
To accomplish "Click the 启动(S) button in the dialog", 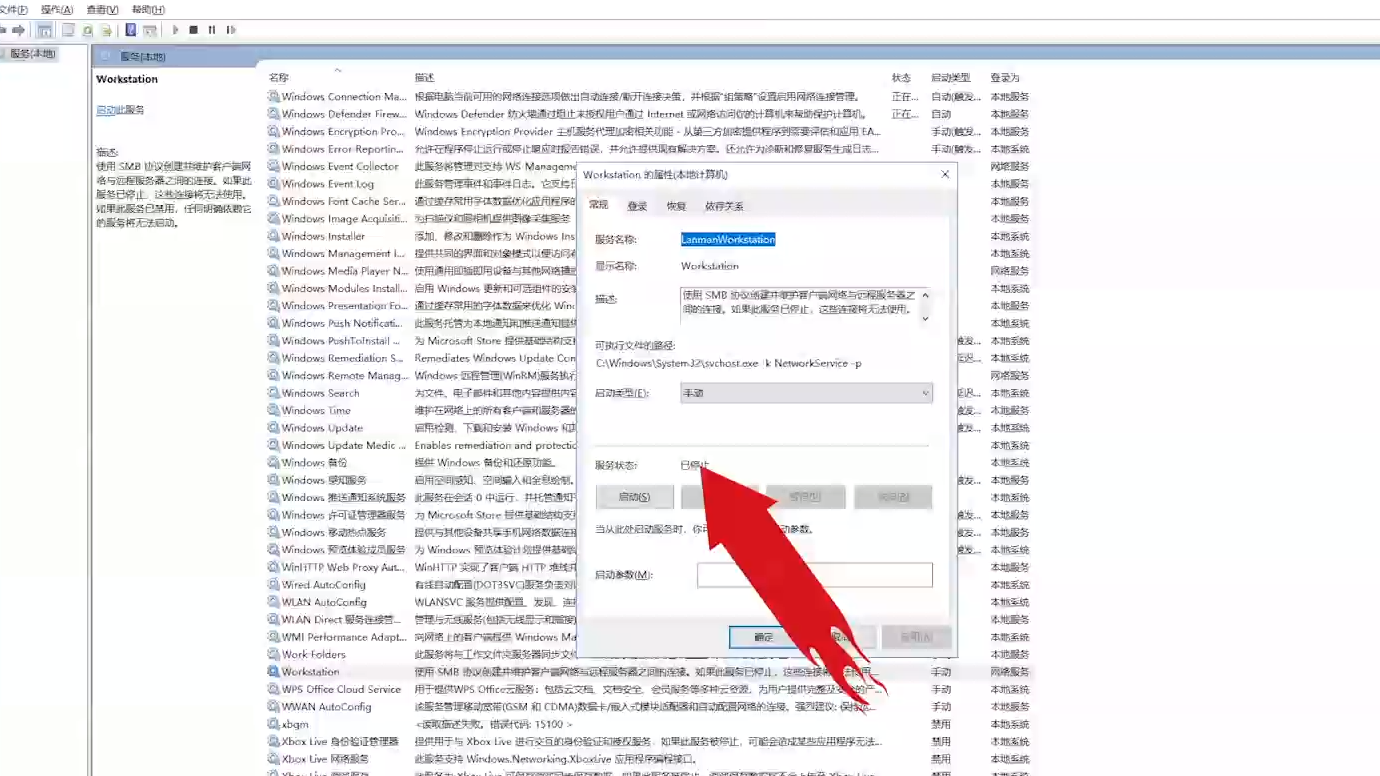I will tap(634, 497).
